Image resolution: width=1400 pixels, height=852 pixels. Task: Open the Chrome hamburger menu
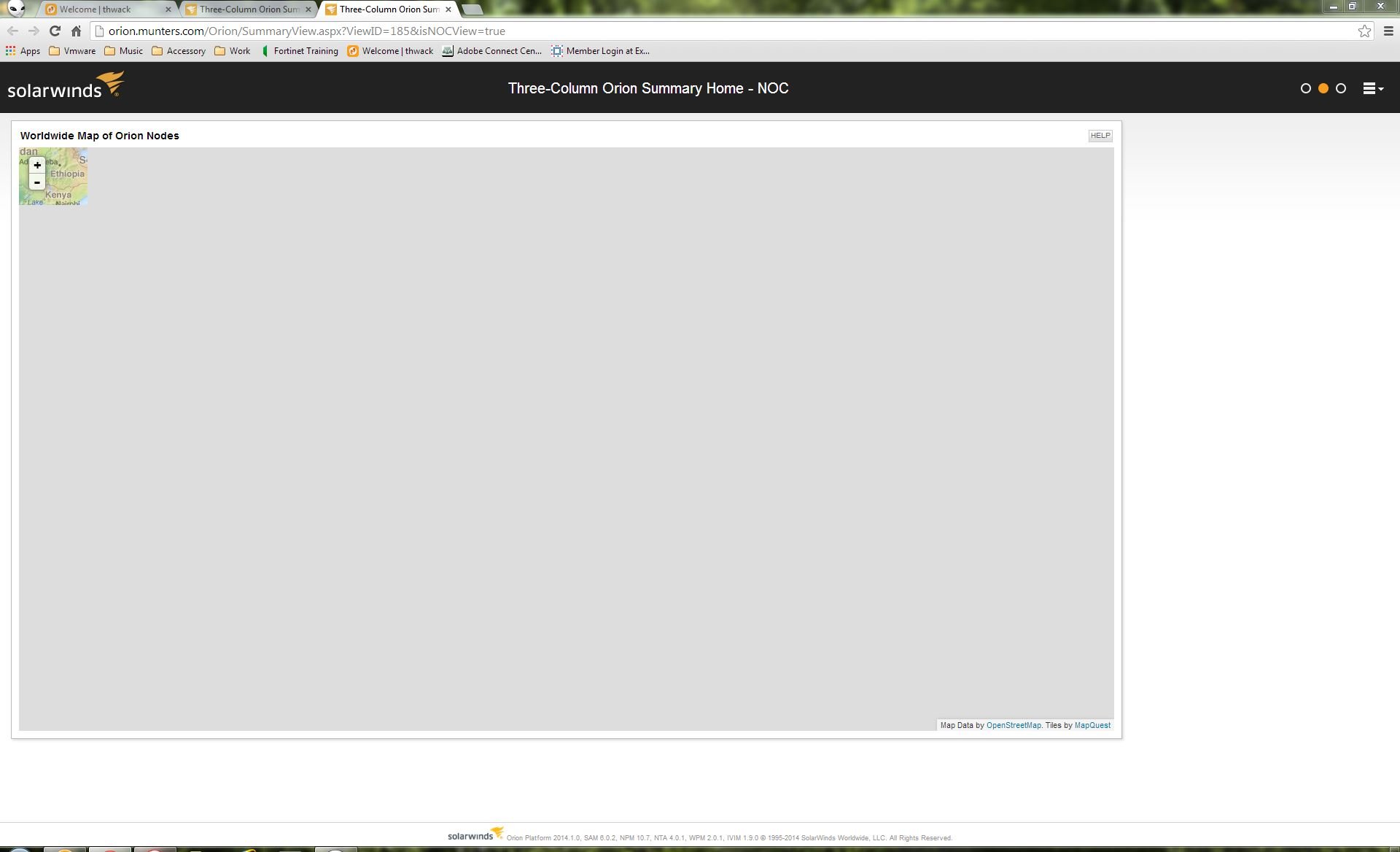[1388, 31]
